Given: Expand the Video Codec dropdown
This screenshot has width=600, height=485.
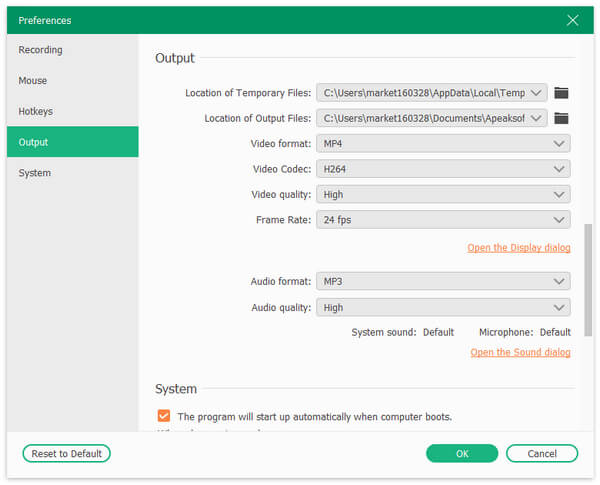Looking at the screenshot, I should tap(443, 169).
